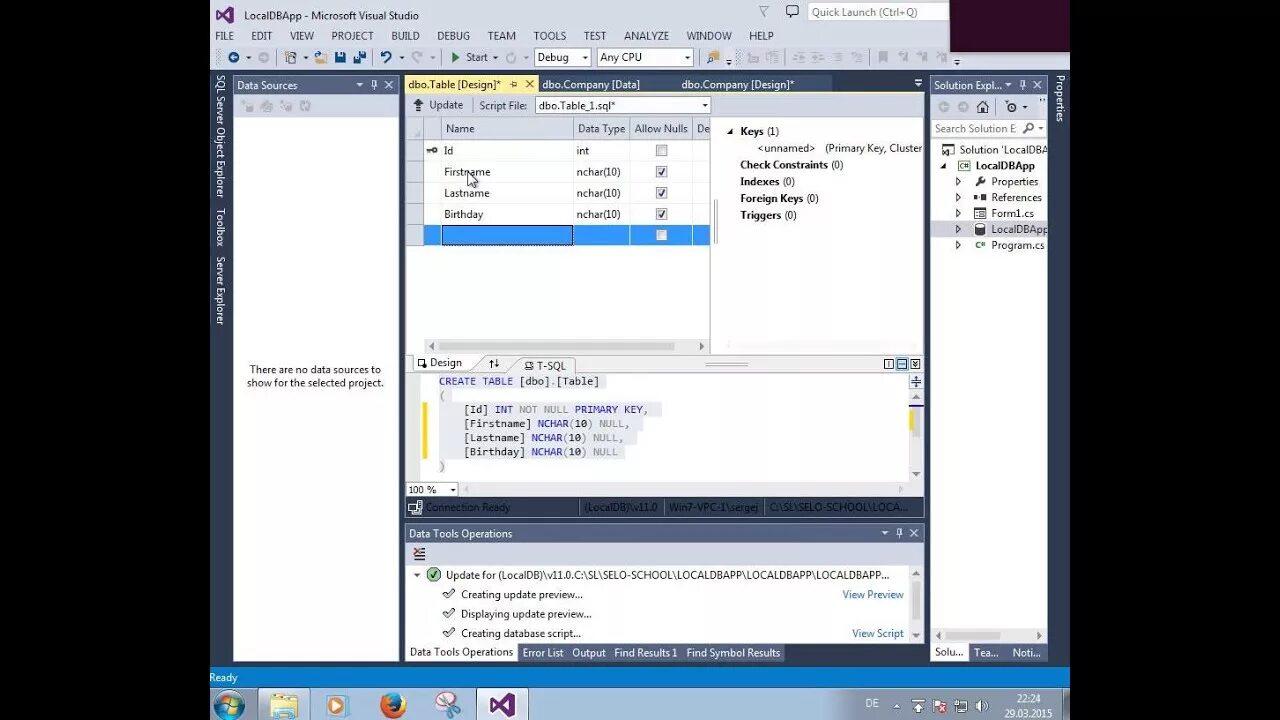Open the SQL Server Object Explorer side tab
The image size is (1280, 720).
pyautogui.click(x=220, y=136)
